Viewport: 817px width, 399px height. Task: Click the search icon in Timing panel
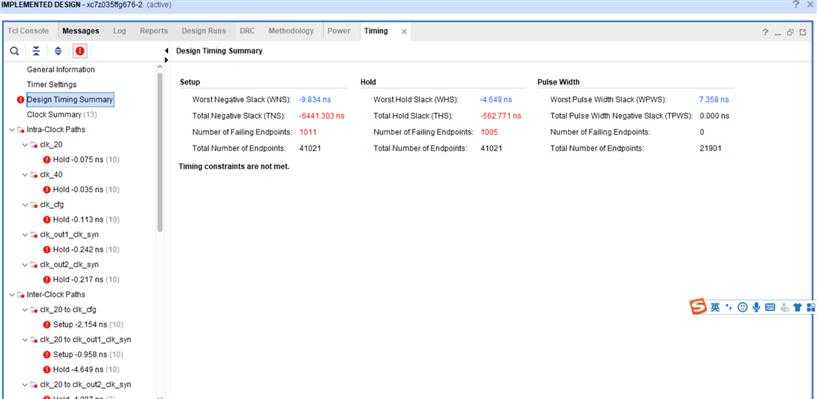15,51
